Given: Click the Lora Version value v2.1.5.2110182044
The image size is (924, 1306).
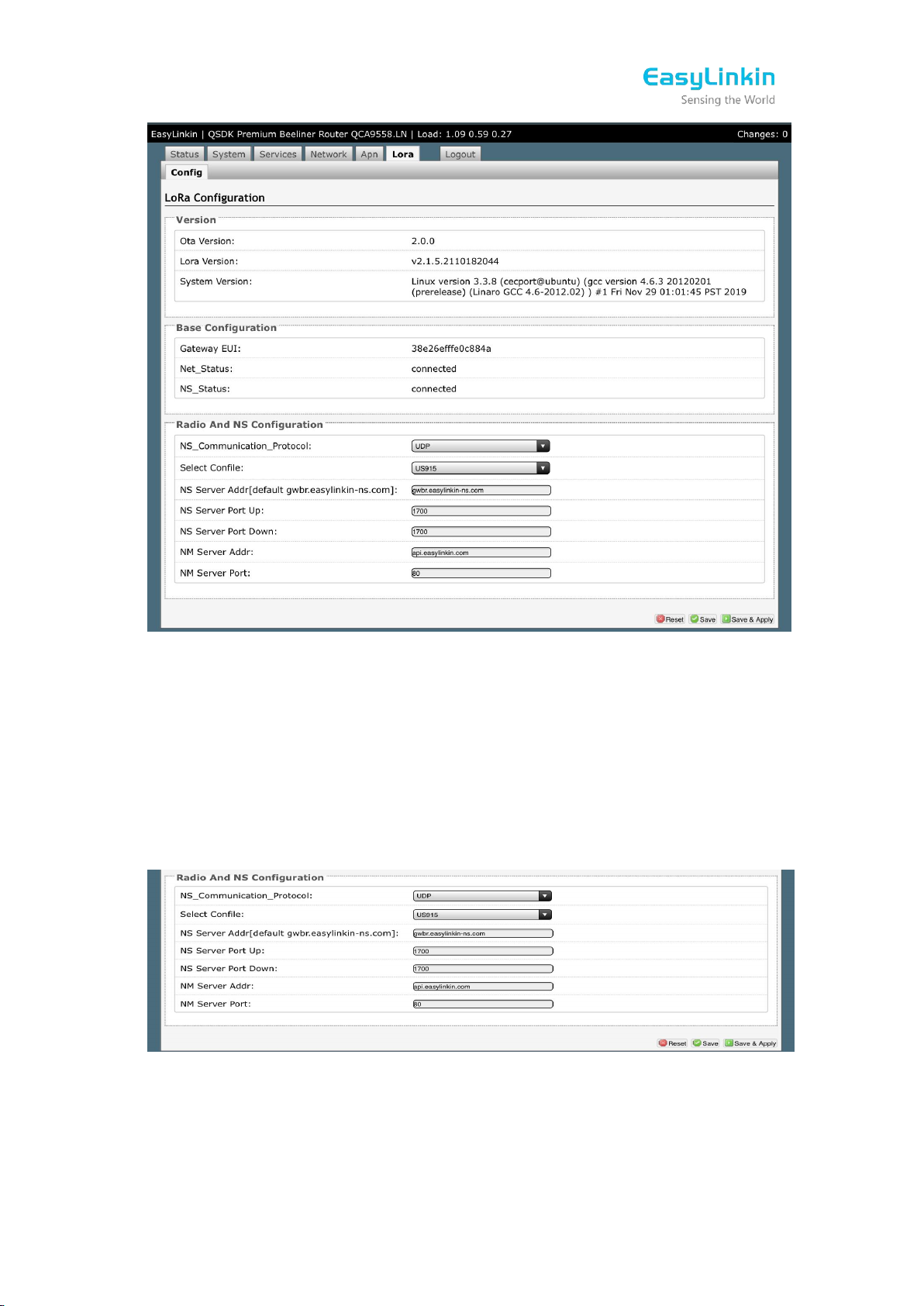Looking at the screenshot, I should (x=455, y=261).
